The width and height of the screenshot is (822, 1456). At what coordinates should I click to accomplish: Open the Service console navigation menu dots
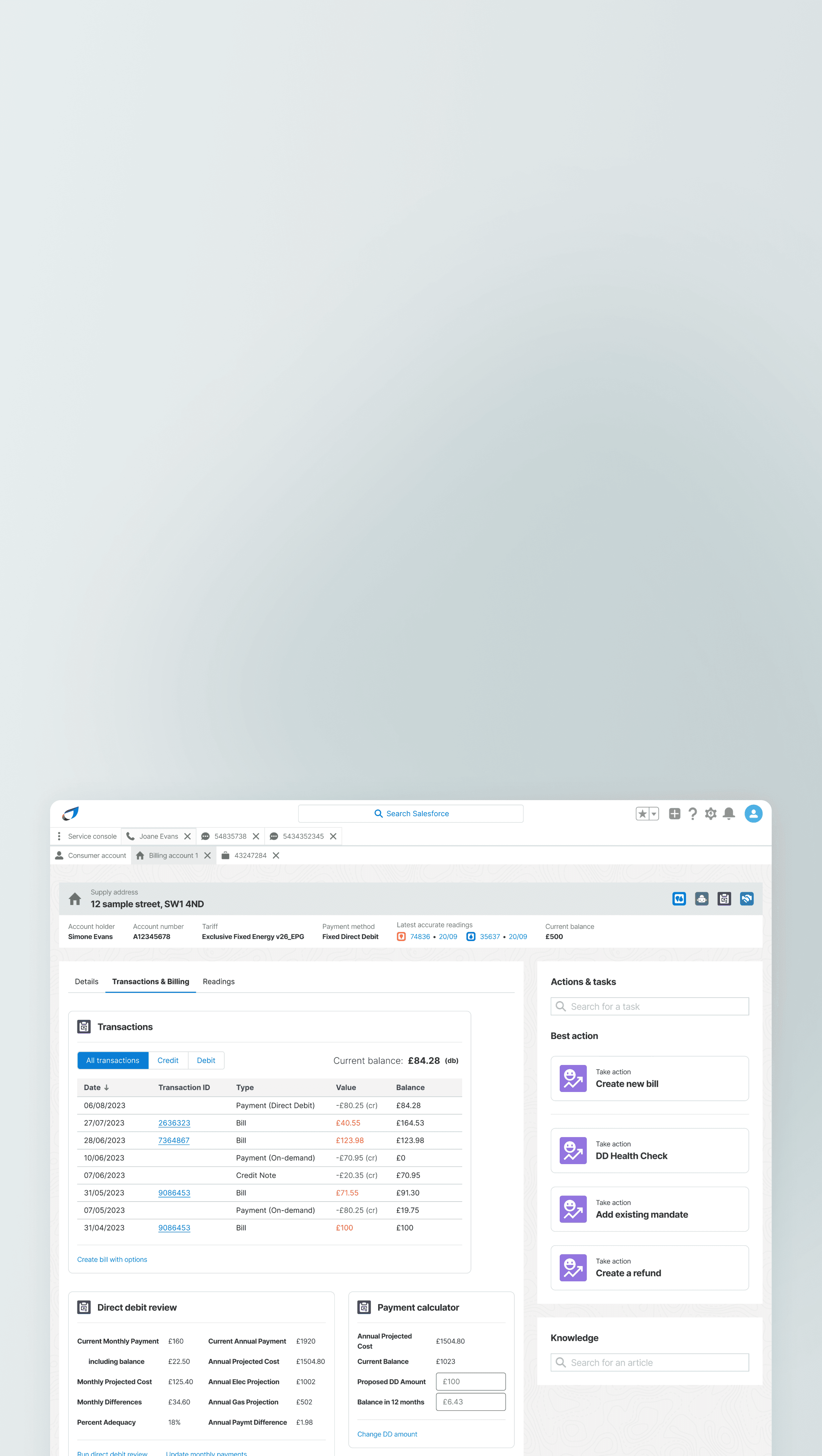[x=59, y=836]
